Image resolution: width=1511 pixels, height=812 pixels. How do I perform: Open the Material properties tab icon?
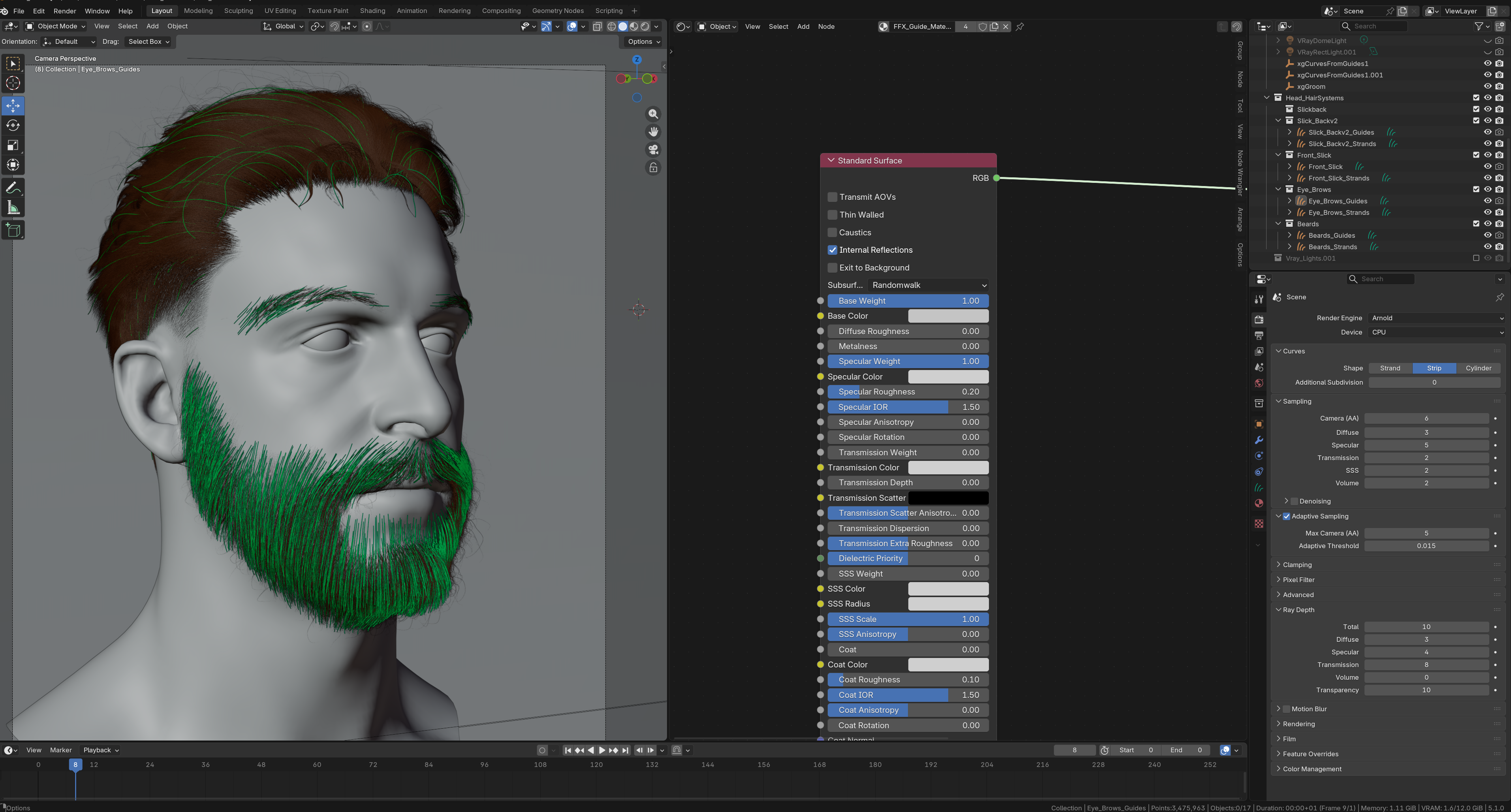(1259, 504)
